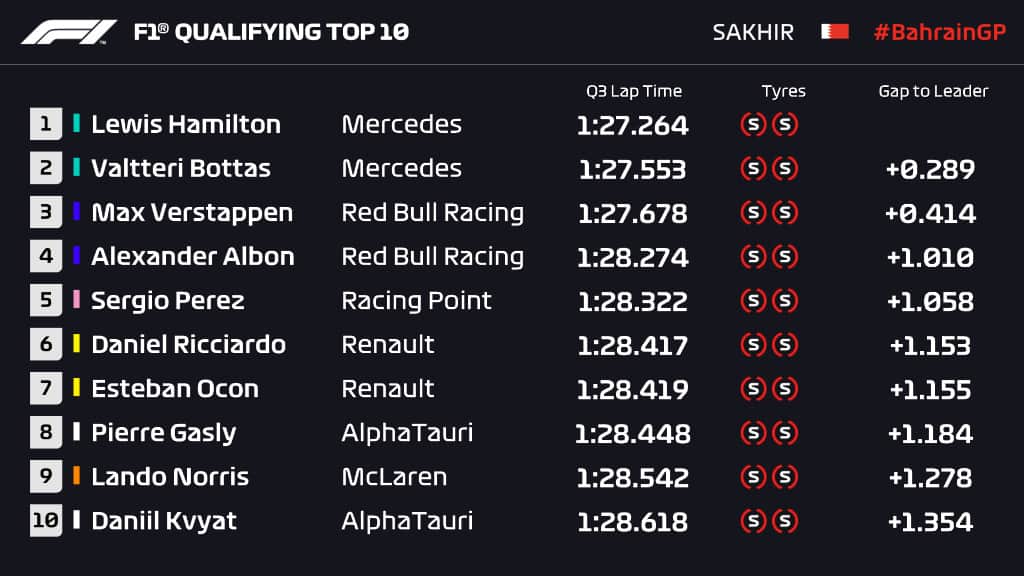Click the F1 logo in header
Screen dimensions: 1024x576
tap(69, 32)
